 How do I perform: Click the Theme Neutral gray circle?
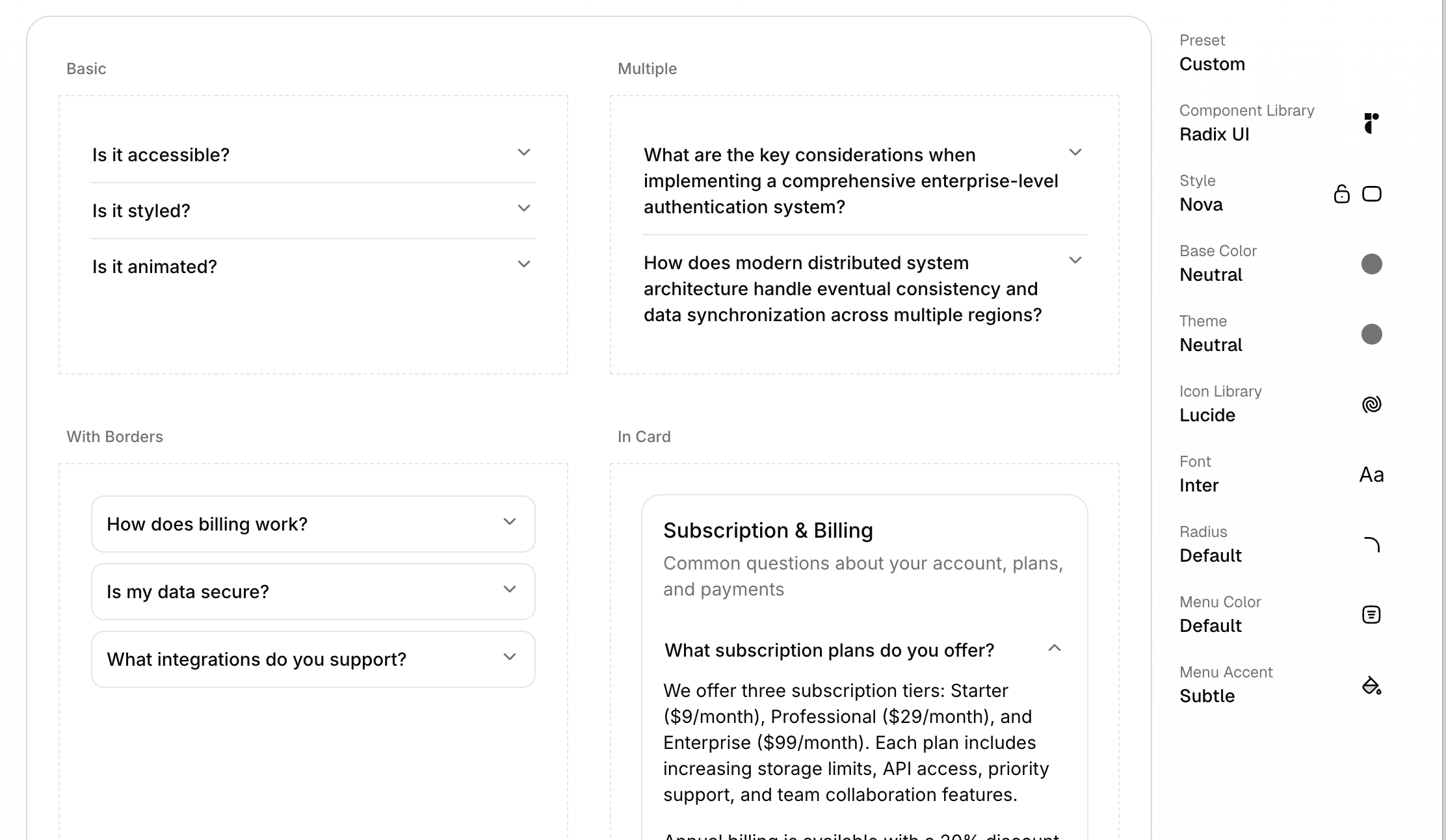point(1371,334)
